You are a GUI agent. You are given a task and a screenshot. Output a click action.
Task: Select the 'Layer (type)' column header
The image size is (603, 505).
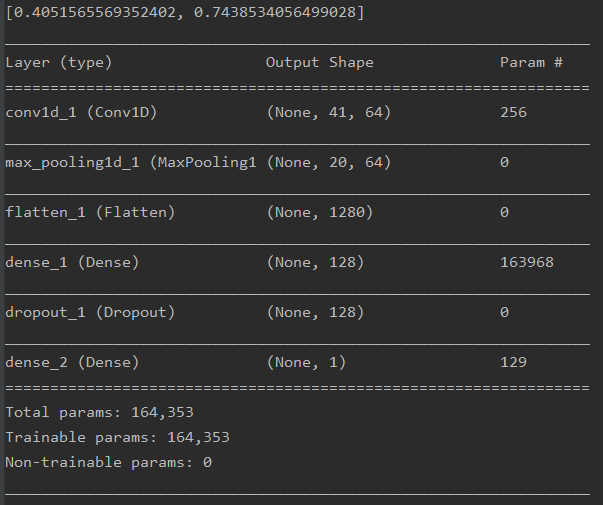(58, 63)
